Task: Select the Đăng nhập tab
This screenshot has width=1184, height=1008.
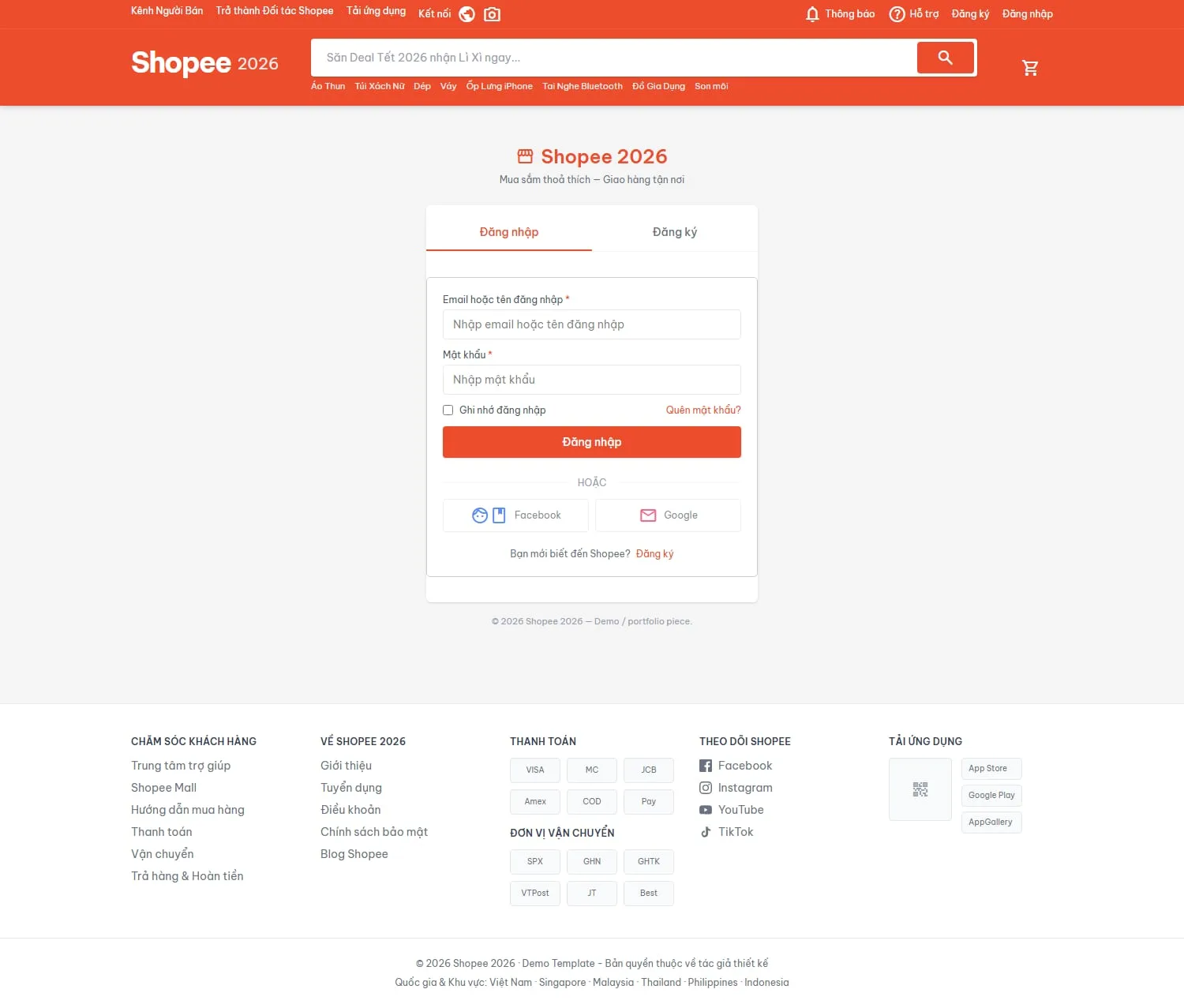Action: tap(509, 232)
